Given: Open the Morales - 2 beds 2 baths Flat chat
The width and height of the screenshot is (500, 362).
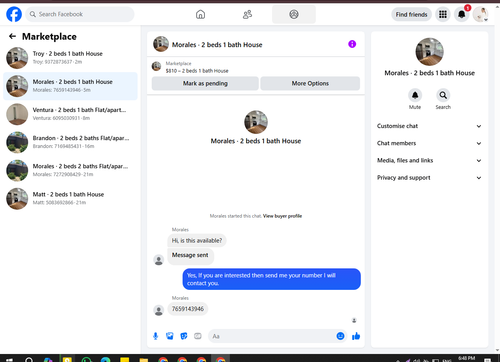Looking at the screenshot, I should coord(70,170).
